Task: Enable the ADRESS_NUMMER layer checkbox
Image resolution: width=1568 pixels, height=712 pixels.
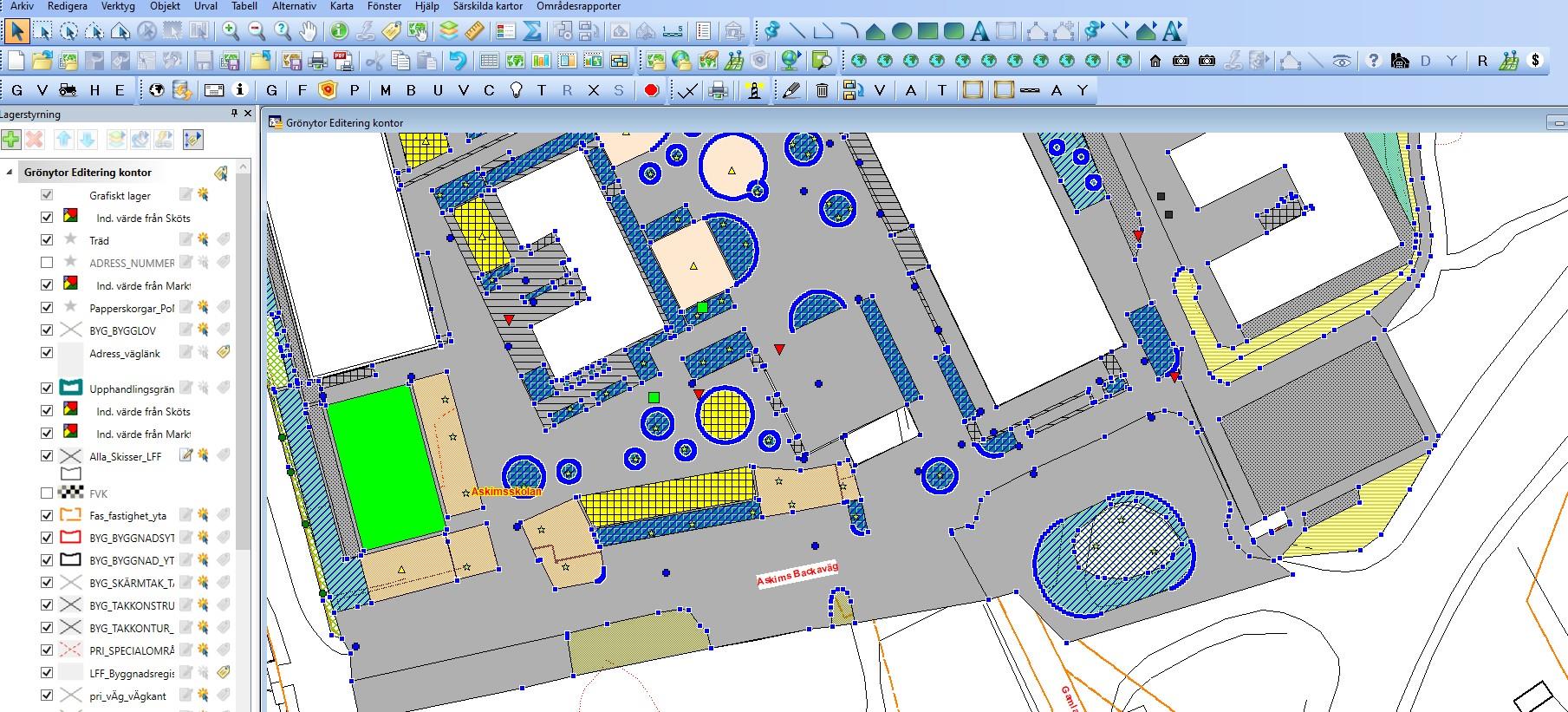Action: 47,263
